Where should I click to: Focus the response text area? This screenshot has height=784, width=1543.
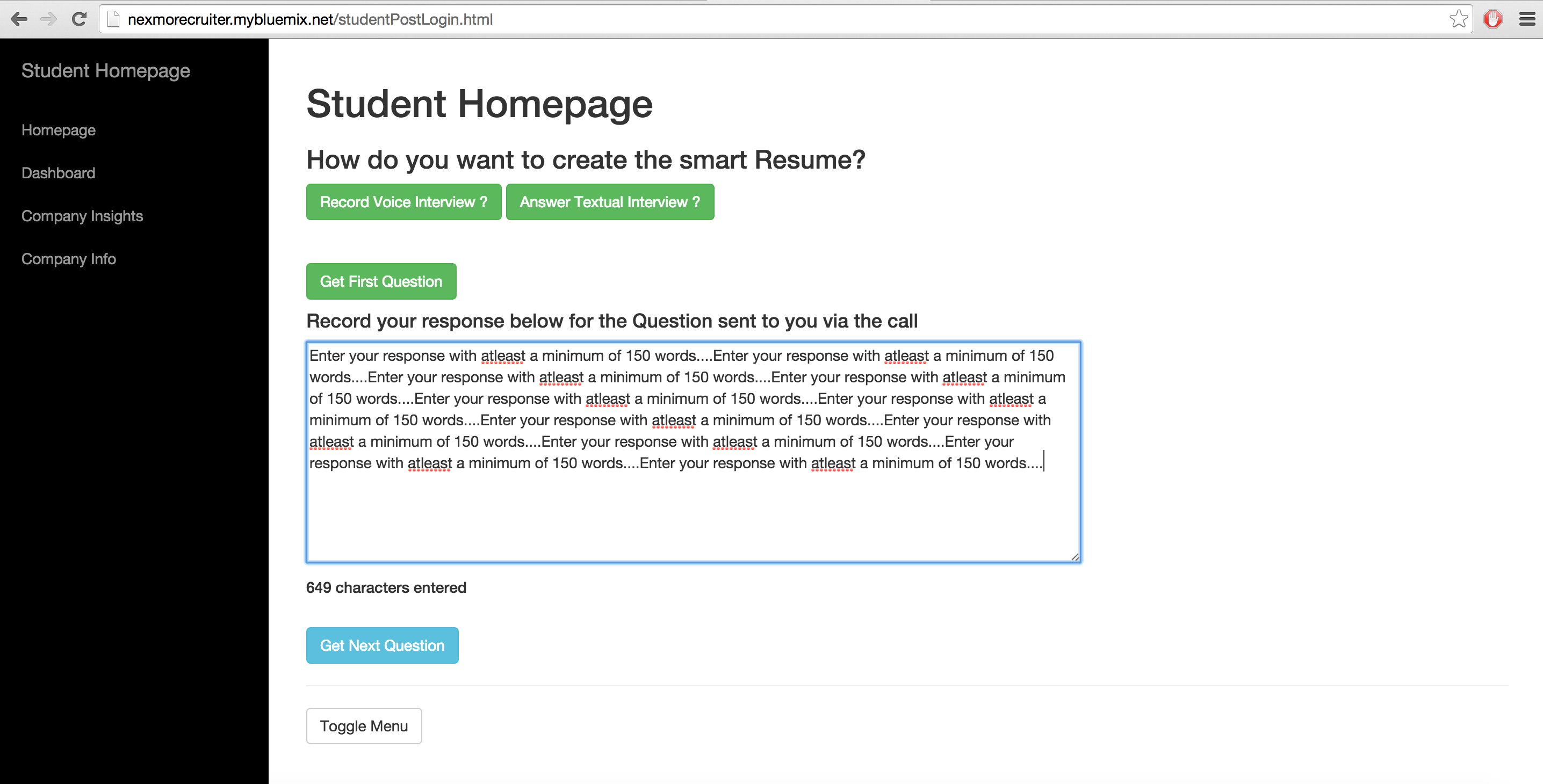pyautogui.click(x=693, y=514)
